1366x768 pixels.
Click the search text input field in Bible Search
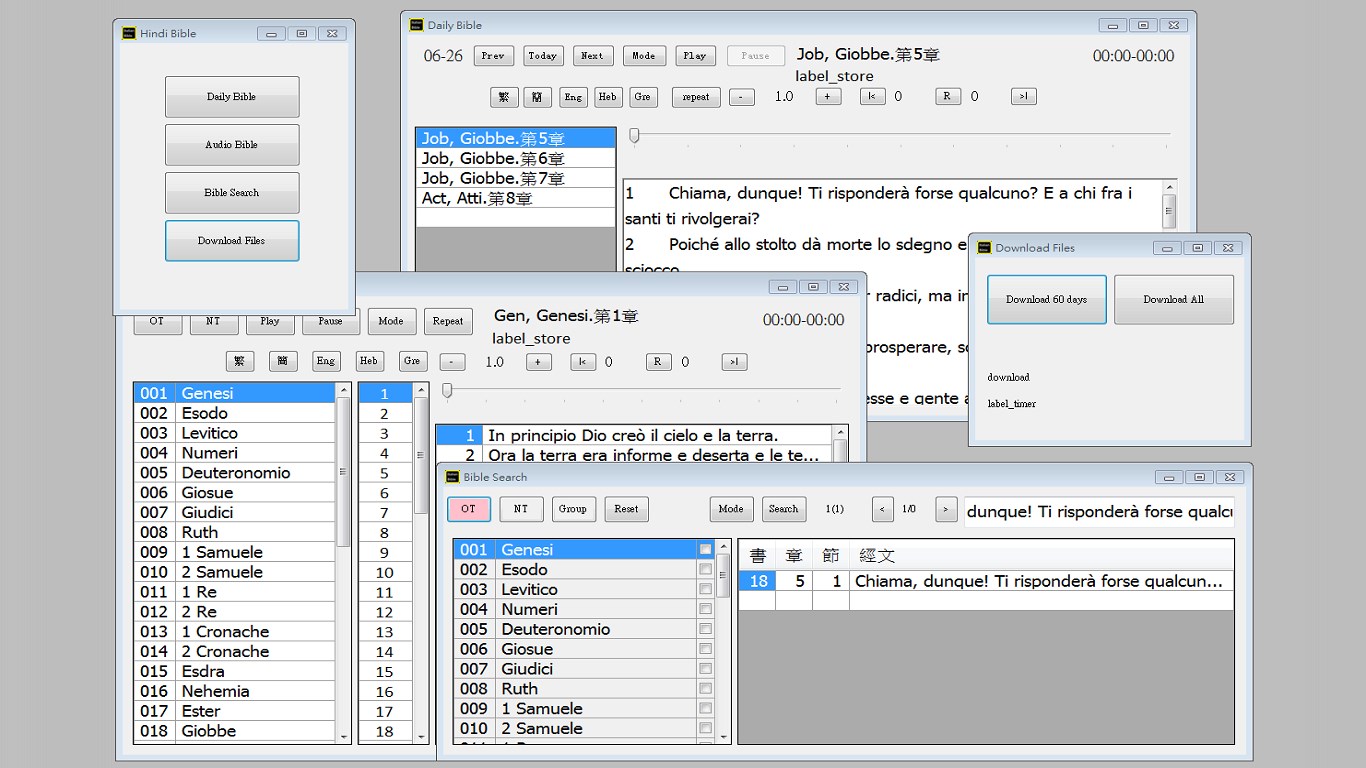click(x=1099, y=511)
